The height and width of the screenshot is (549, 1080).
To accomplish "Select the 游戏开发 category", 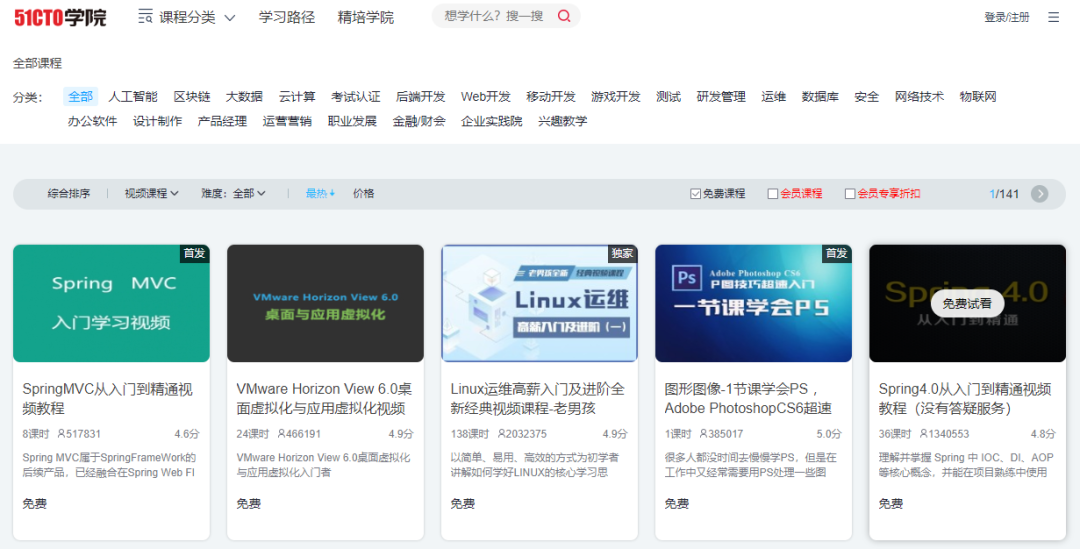I will point(616,96).
